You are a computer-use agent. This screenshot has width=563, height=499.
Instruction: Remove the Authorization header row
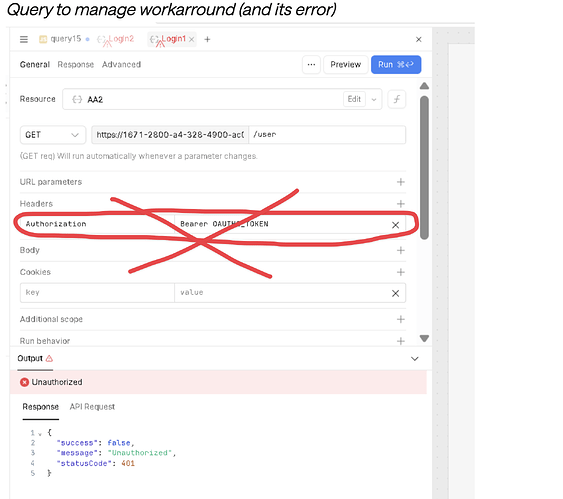coord(395,225)
